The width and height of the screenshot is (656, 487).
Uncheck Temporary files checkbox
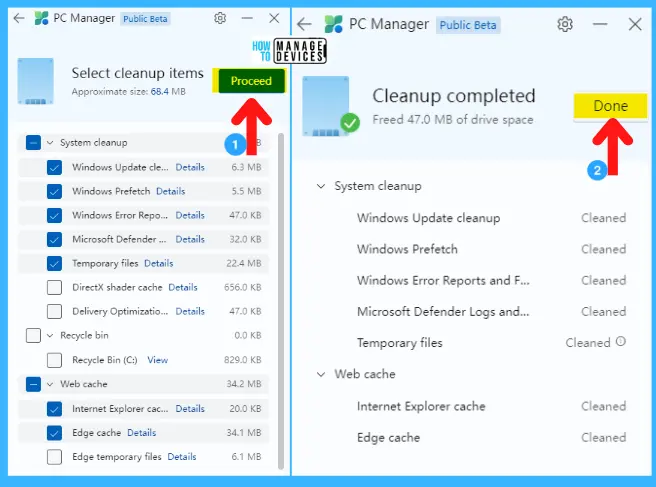(54, 264)
